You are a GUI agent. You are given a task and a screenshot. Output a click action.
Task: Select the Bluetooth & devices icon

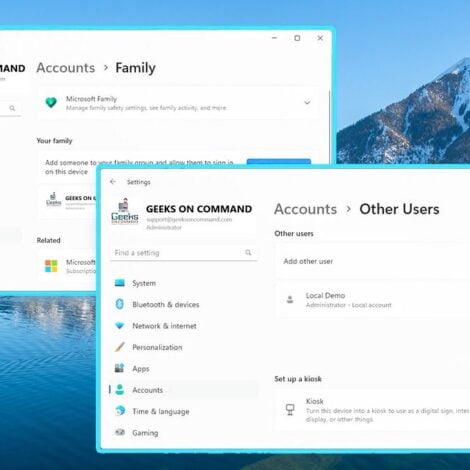click(x=120, y=304)
